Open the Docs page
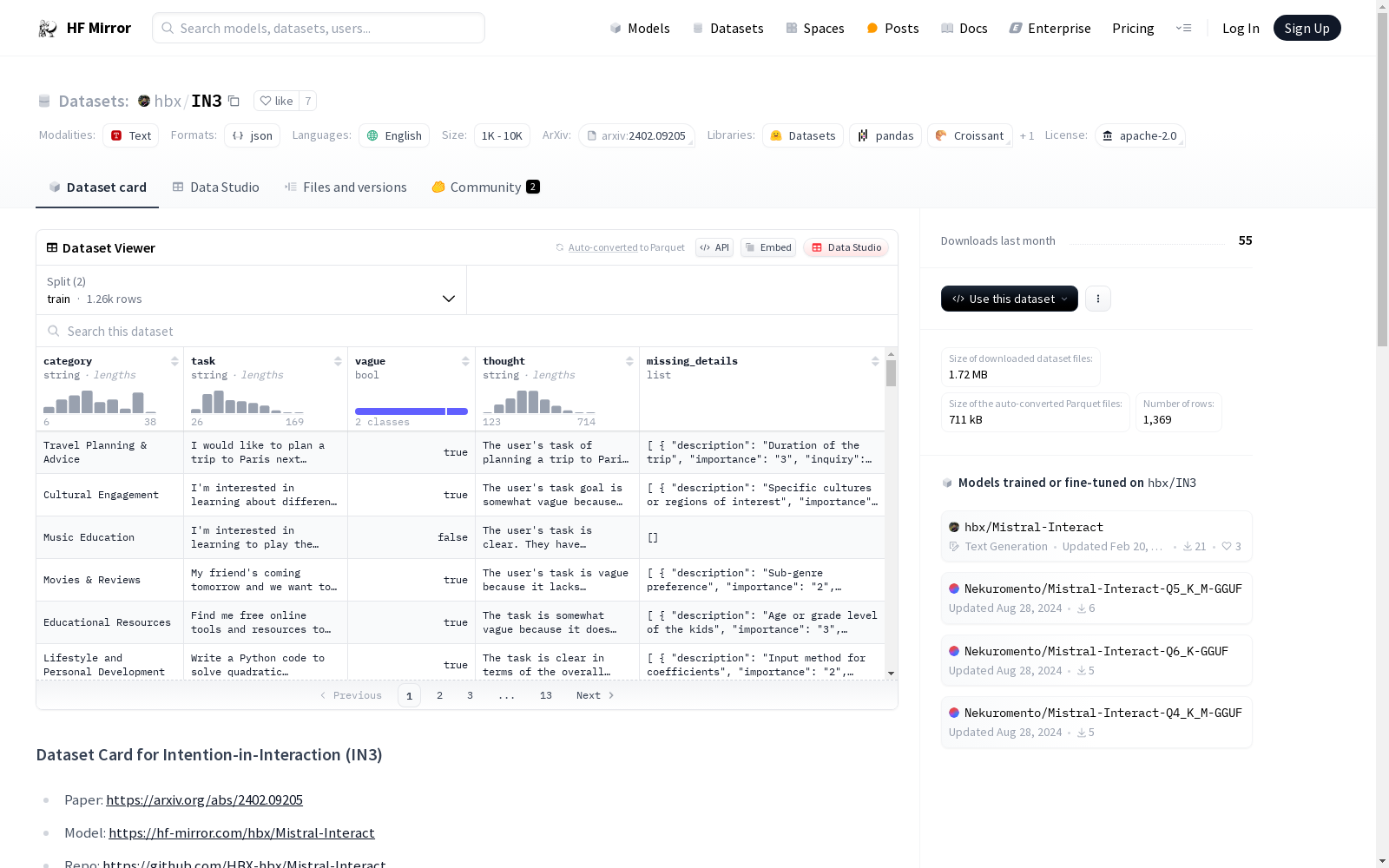 [x=964, y=28]
